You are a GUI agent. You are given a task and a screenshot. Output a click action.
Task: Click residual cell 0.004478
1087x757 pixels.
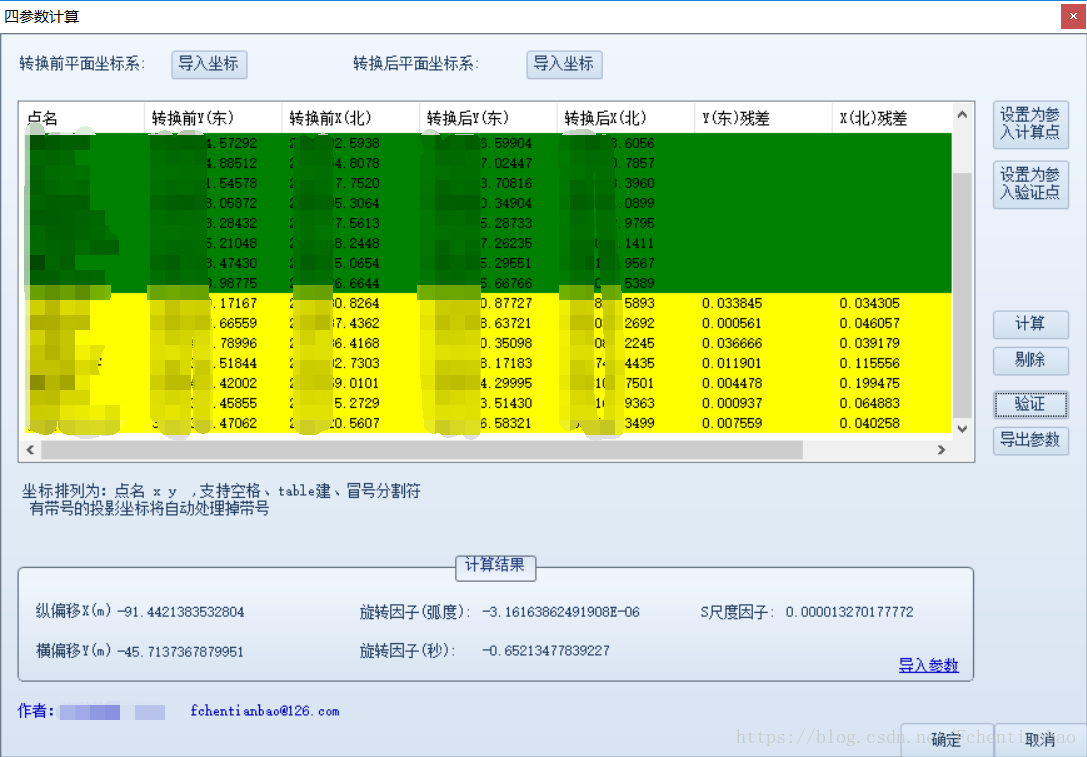coord(732,383)
